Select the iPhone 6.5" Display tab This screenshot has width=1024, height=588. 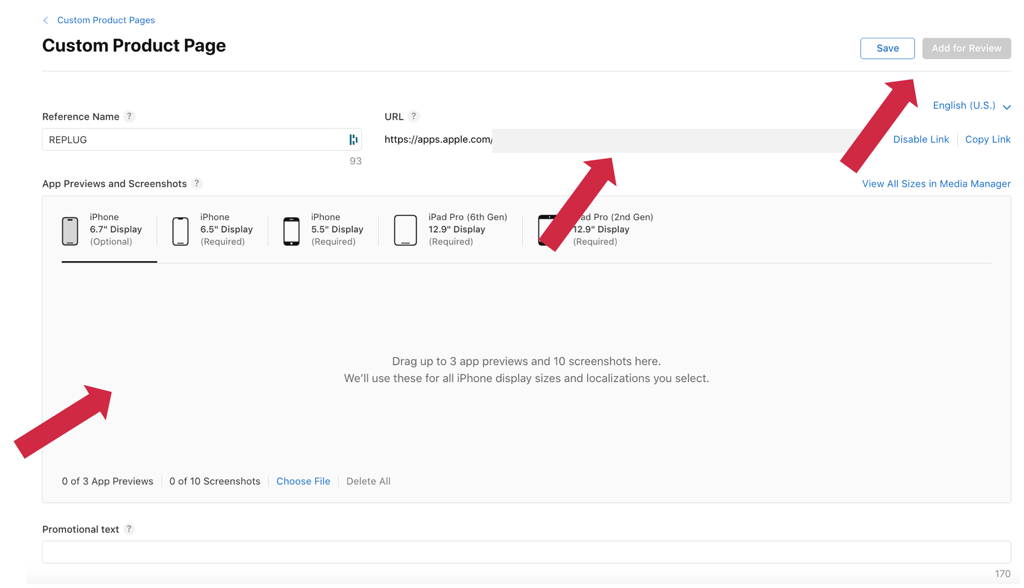212,230
